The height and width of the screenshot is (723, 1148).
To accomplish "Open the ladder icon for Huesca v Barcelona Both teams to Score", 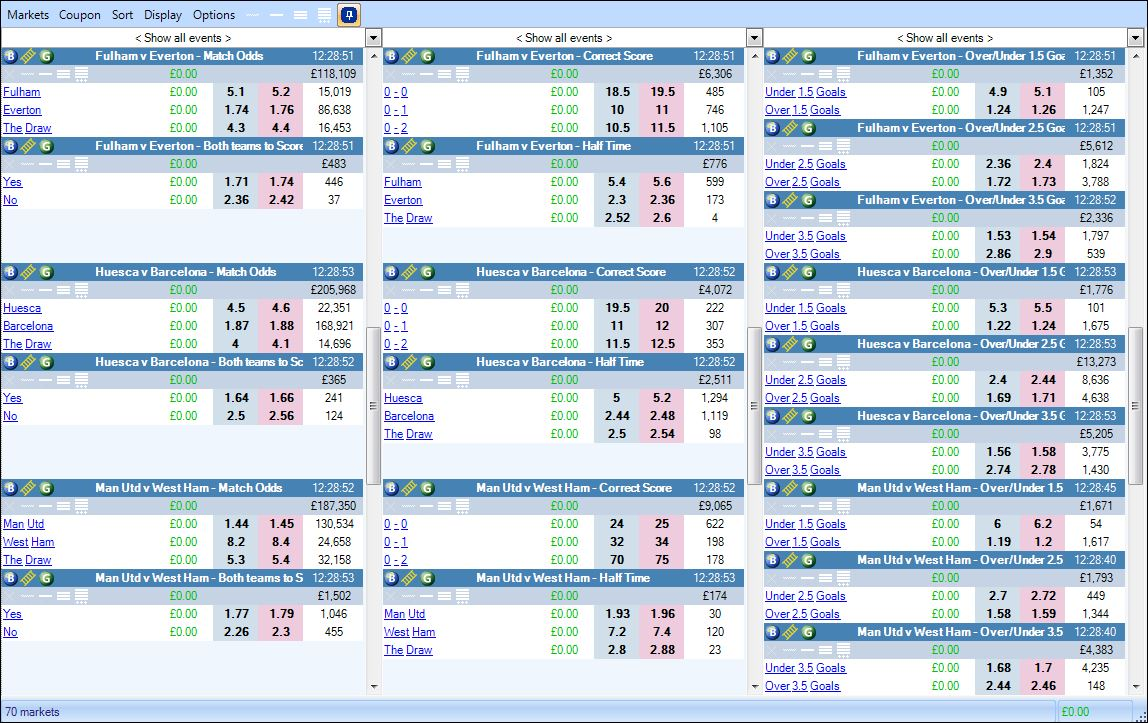I will (x=28, y=362).
